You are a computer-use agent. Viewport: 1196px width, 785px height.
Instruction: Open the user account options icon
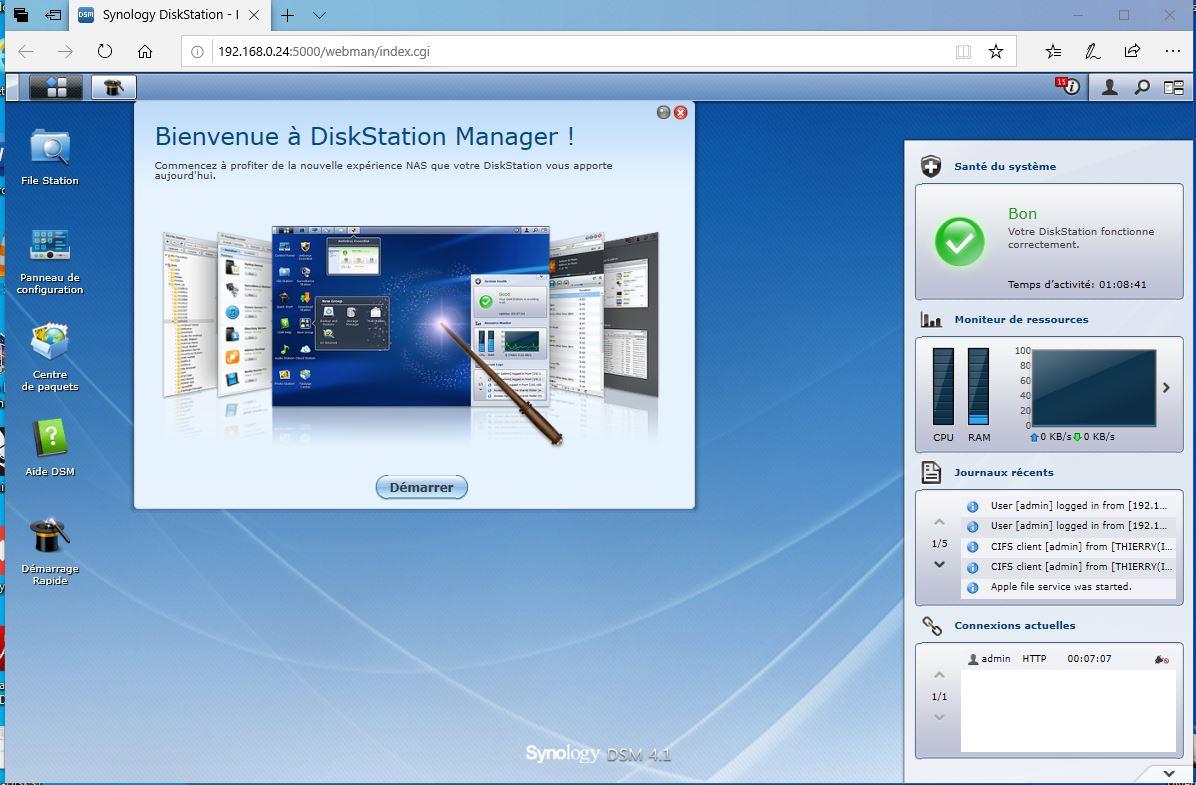[1109, 88]
